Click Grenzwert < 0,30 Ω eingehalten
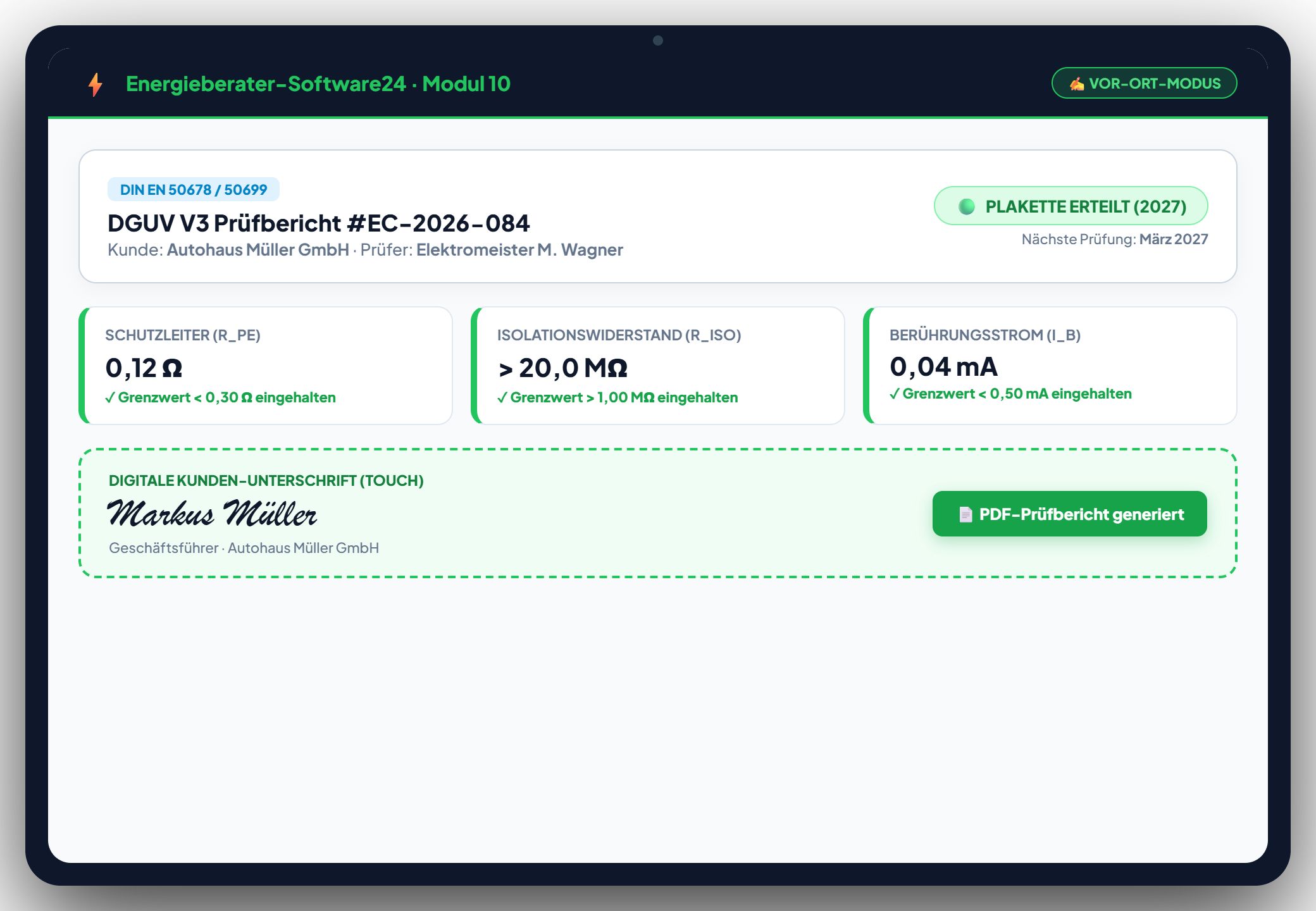 [220, 397]
